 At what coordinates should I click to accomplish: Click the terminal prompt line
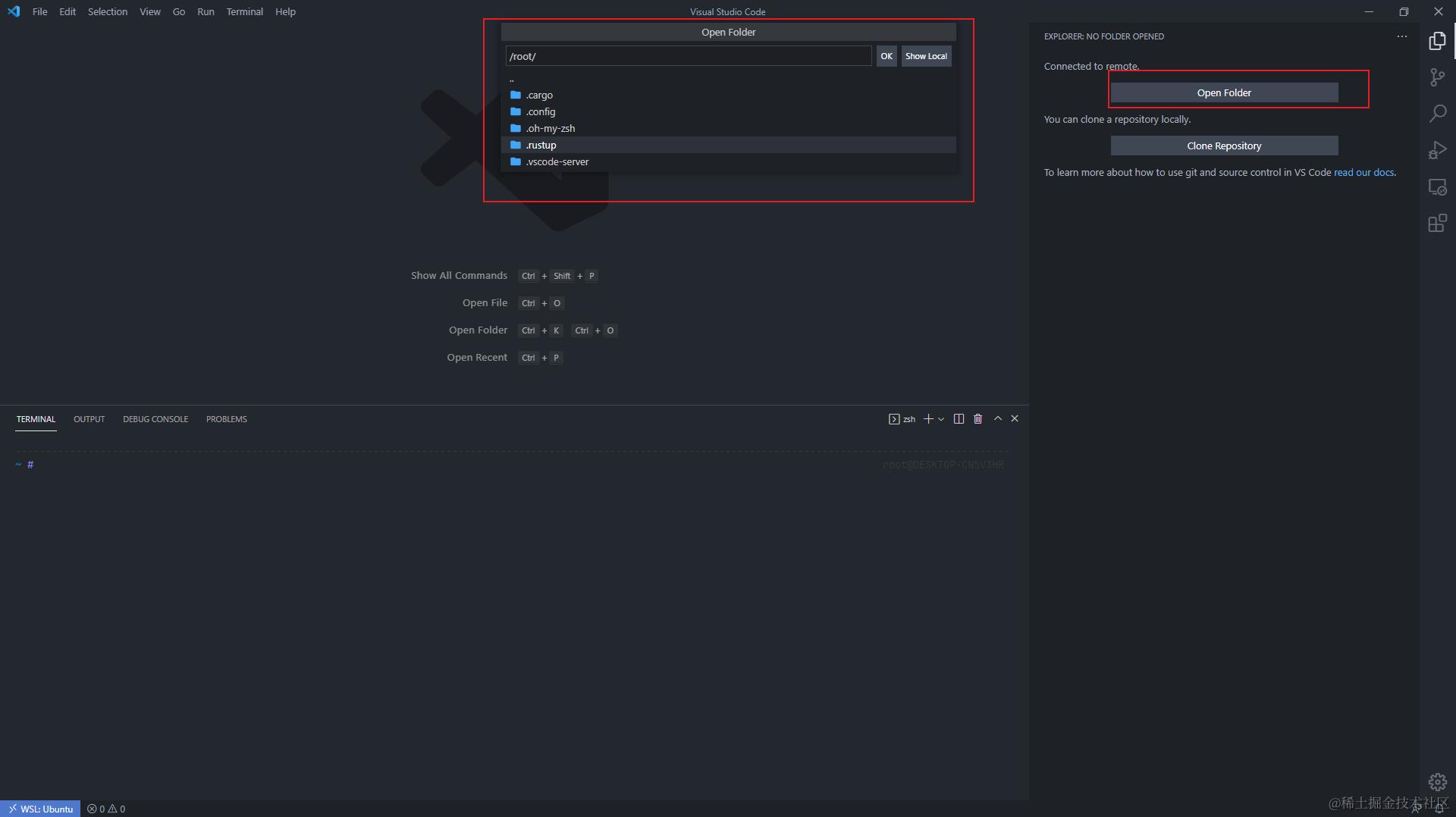pyautogui.click(x=510, y=465)
